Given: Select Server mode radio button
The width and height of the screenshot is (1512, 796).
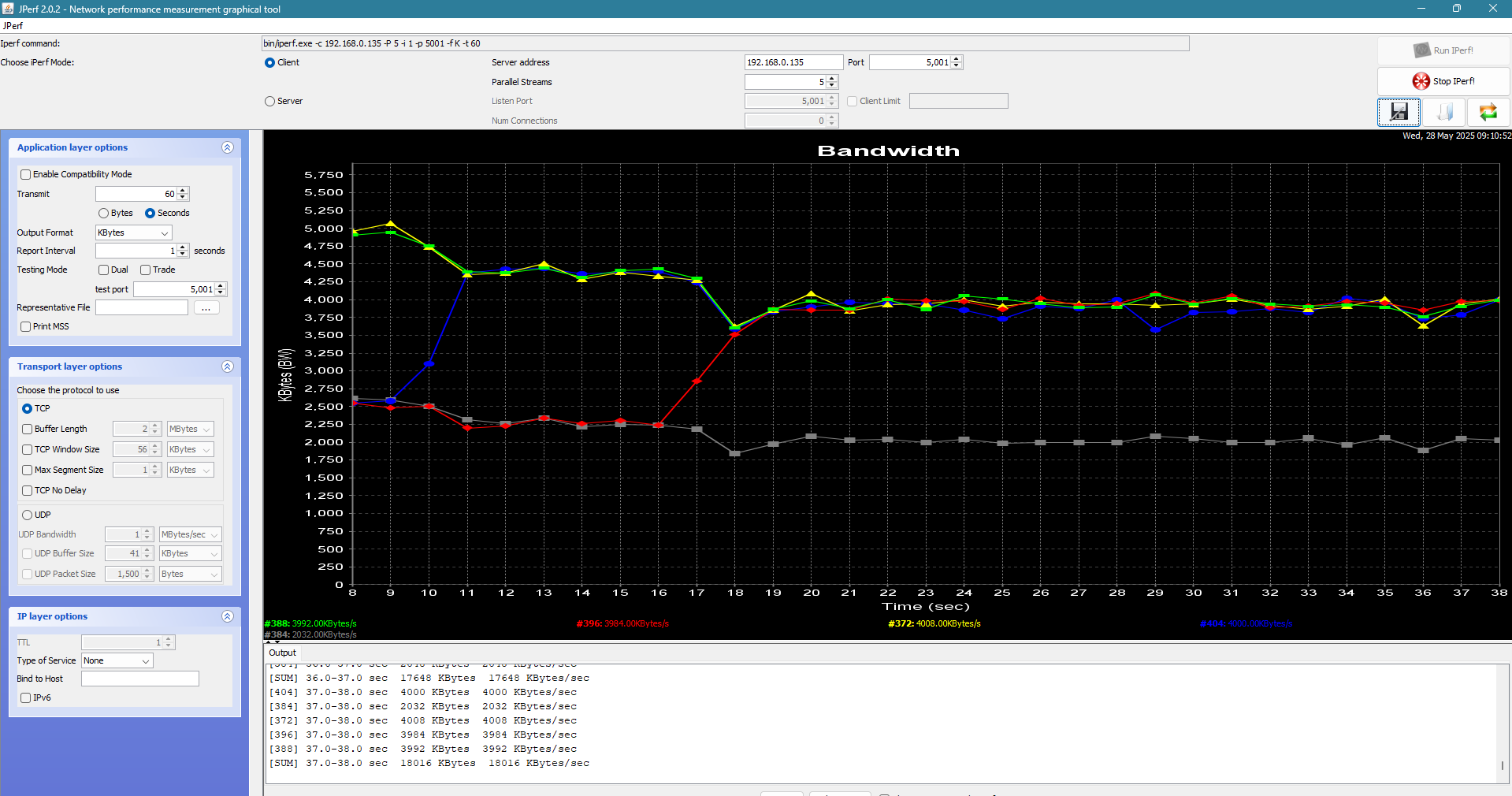Looking at the screenshot, I should point(269,101).
